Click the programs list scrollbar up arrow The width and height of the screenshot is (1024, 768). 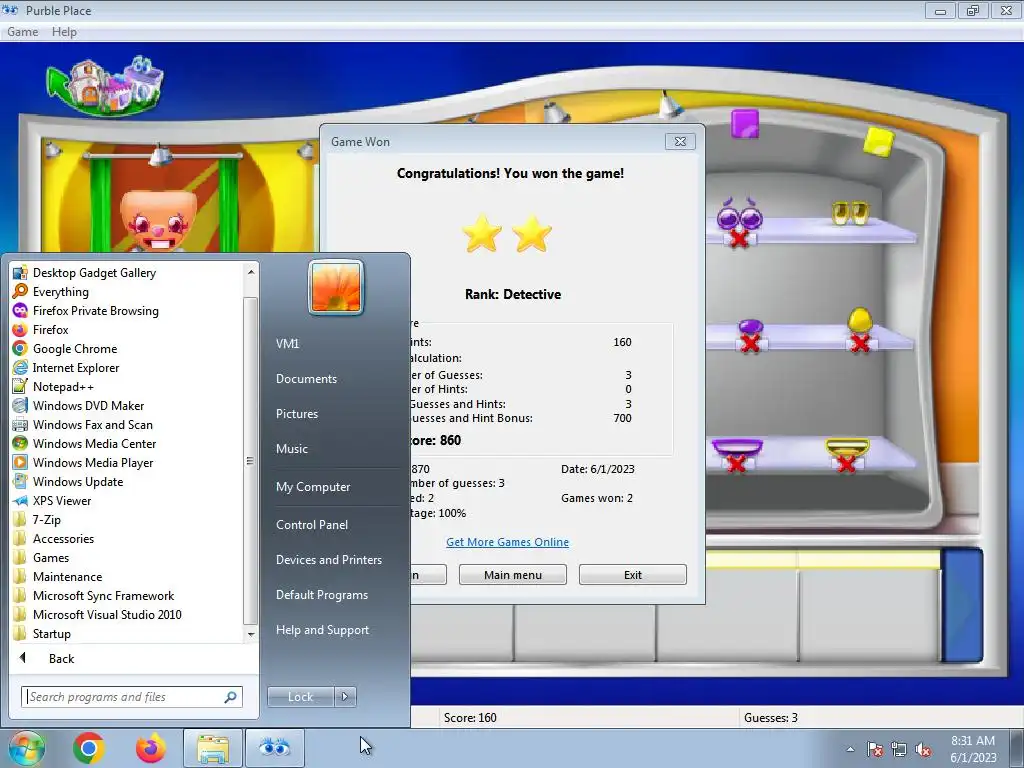(251, 272)
